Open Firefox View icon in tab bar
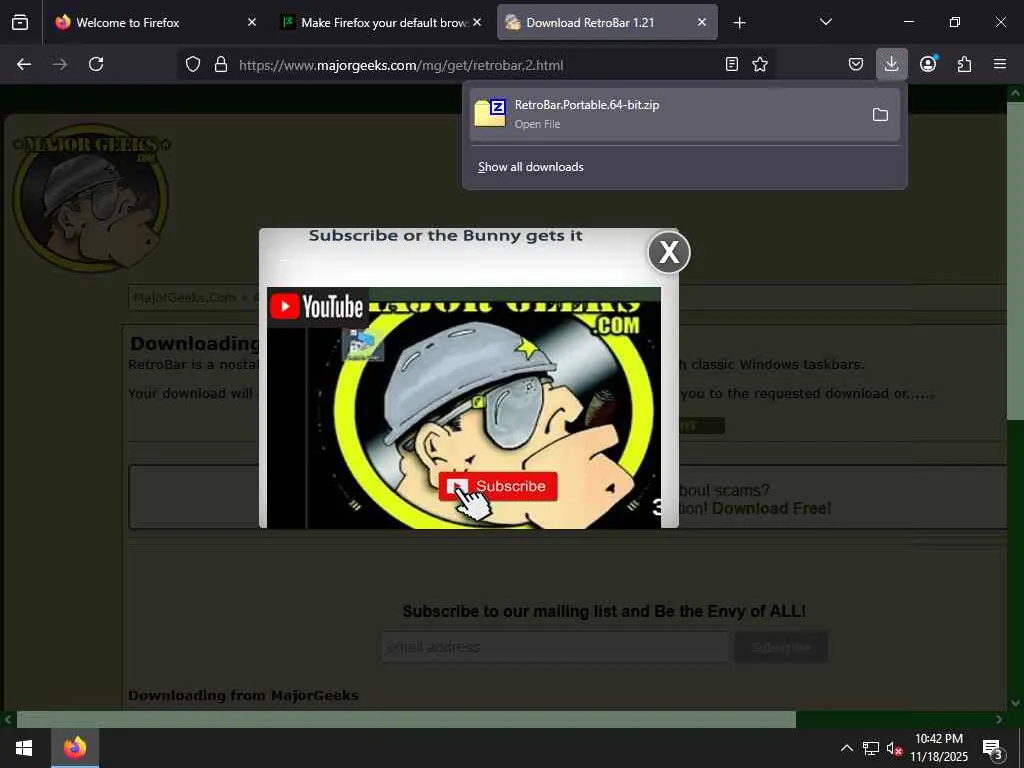The width and height of the screenshot is (1024, 768). [x=20, y=22]
